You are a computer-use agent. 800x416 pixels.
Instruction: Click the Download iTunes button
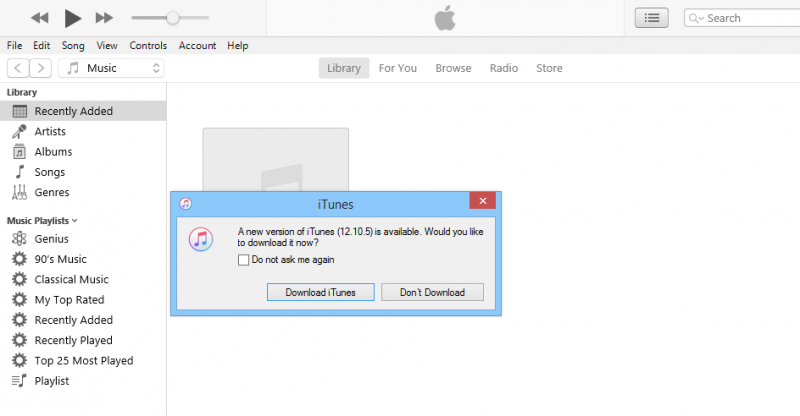click(320, 292)
